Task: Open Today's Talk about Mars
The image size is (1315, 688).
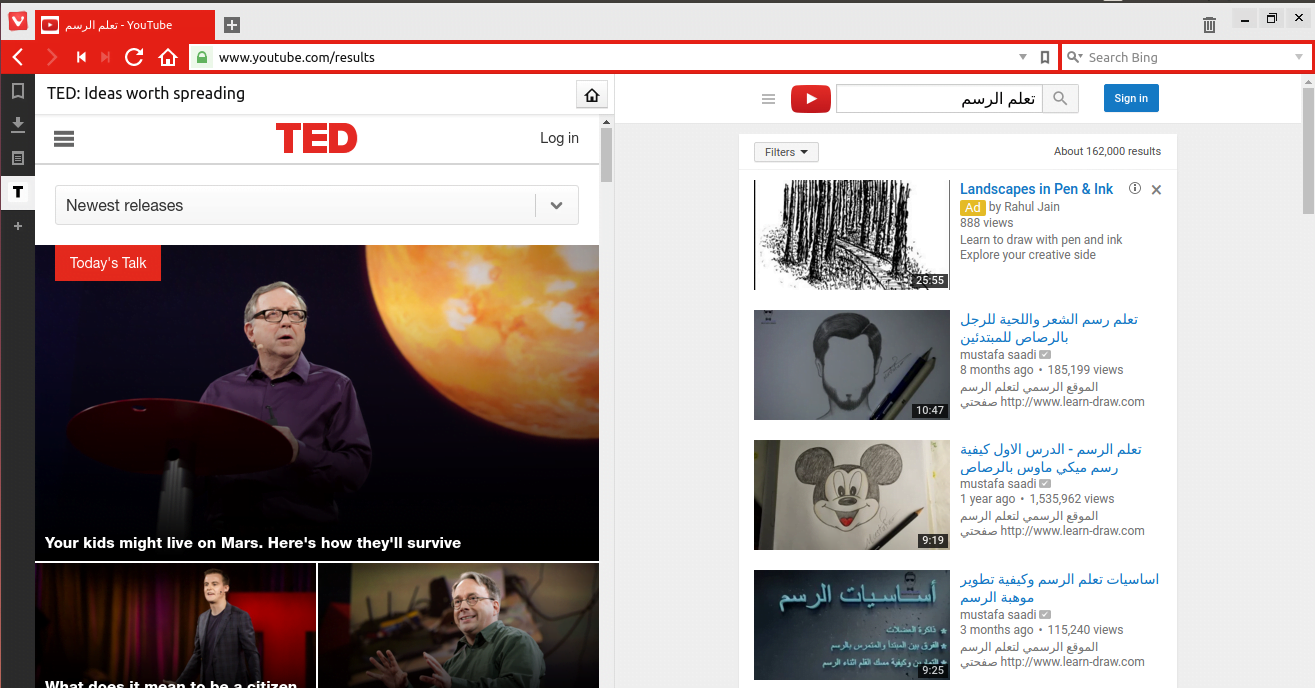Action: (x=317, y=403)
